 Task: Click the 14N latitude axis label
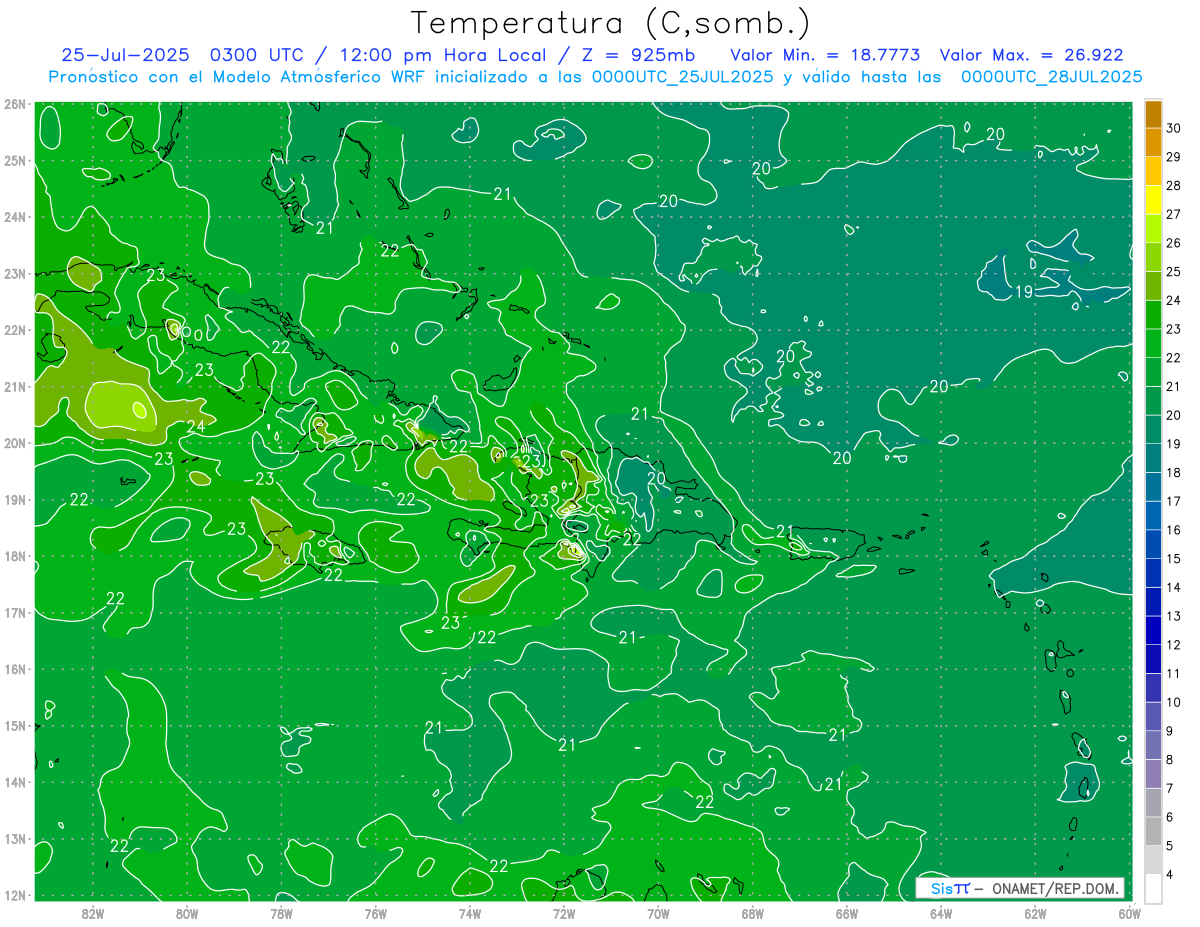point(15,782)
